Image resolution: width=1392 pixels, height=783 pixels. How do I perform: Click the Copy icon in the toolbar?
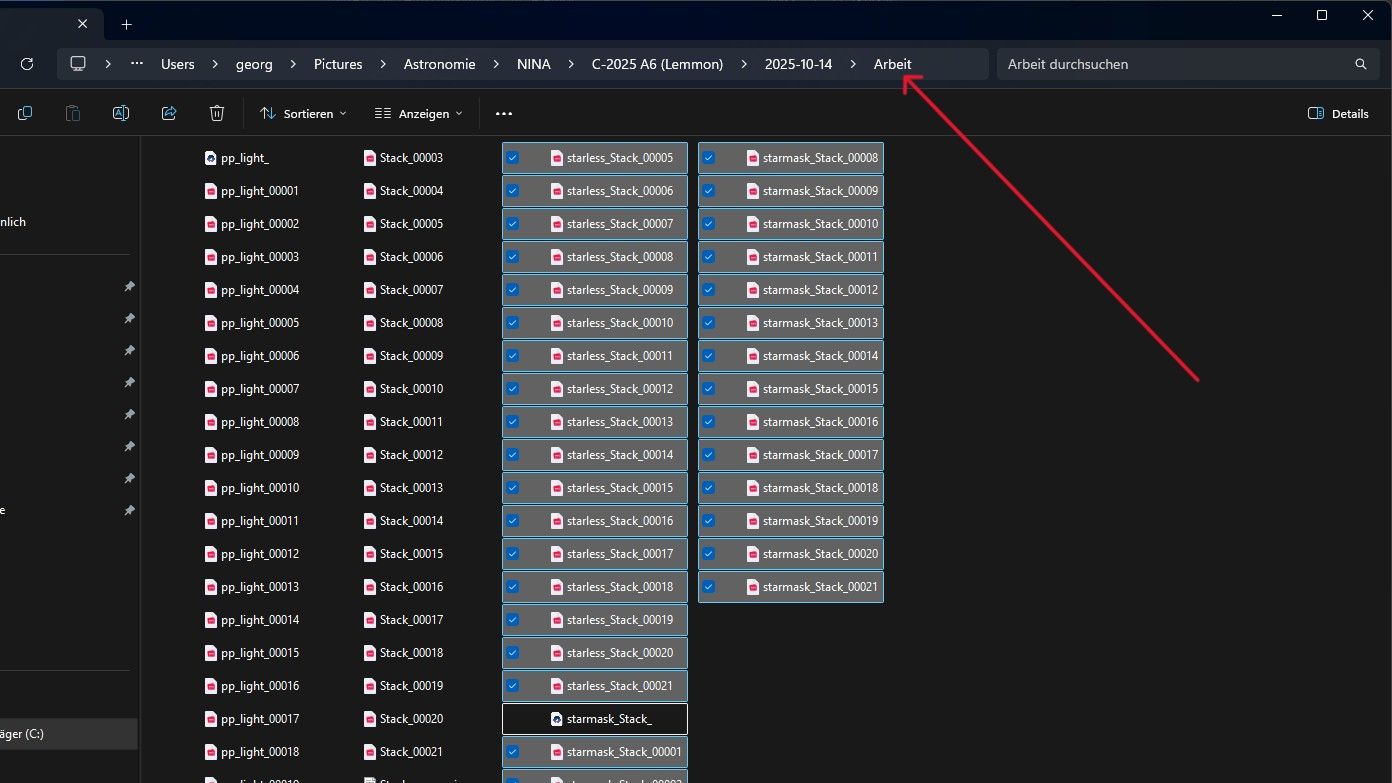click(x=25, y=114)
